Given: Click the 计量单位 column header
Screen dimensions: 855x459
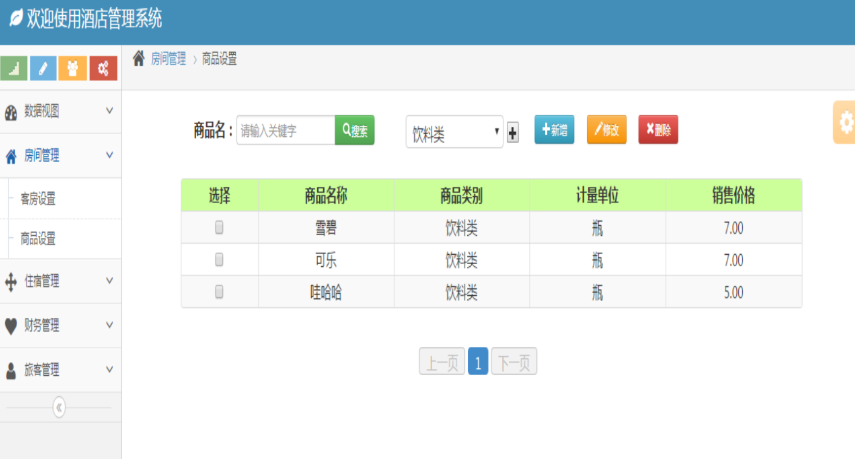Looking at the screenshot, I should [597, 195].
